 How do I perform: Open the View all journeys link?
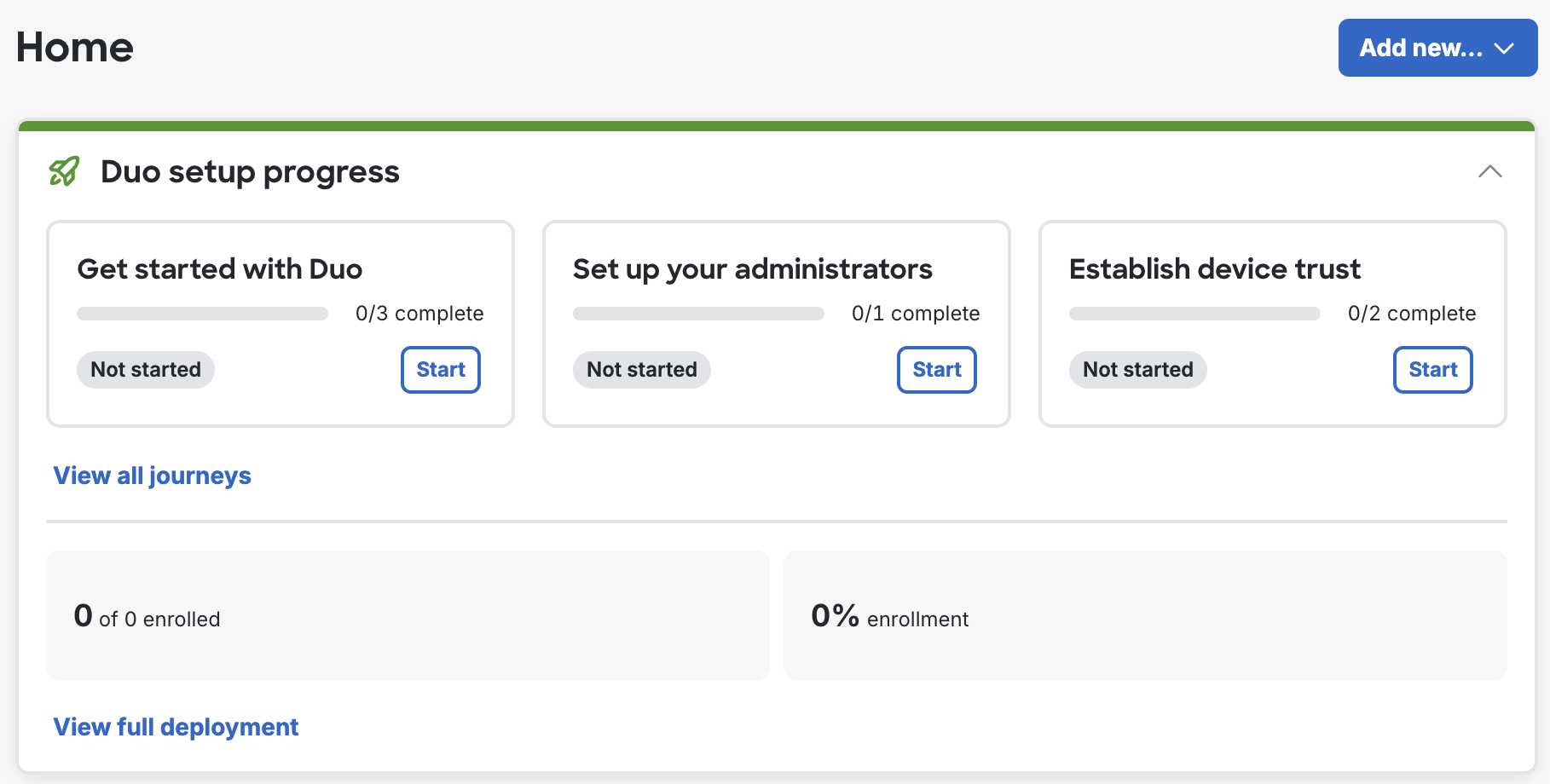coord(153,476)
